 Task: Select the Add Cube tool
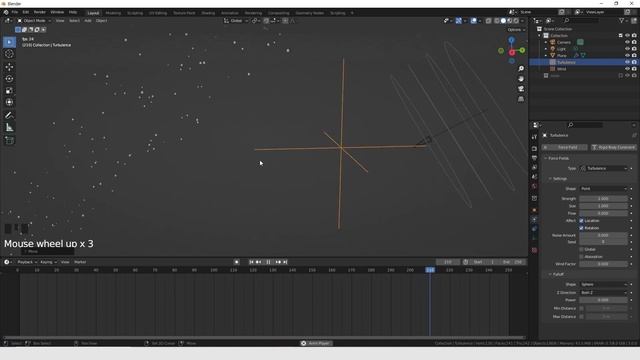coord(9,141)
